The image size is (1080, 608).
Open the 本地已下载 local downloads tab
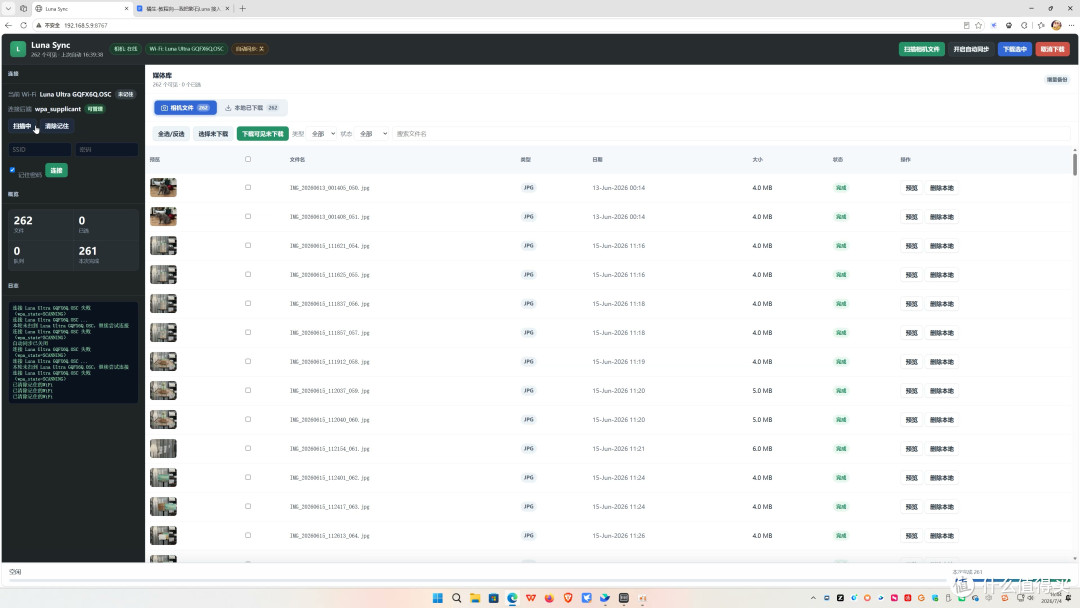pyautogui.click(x=251, y=108)
